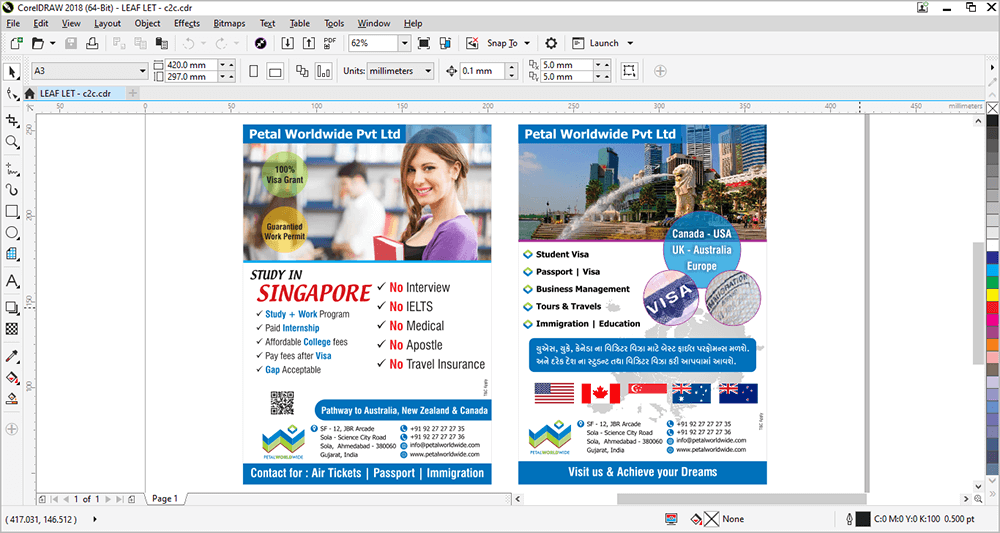The width and height of the screenshot is (1000, 533).
Task: Expand the coordinates arrow in status bar
Action: tap(95, 519)
